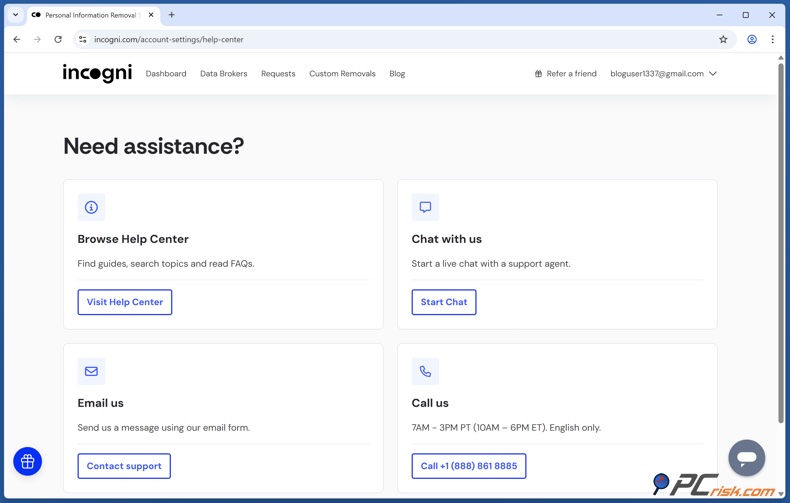Image resolution: width=790 pixels, height=503 pixels.
Task: Click Refer a friend link
Action: [x=565, y=74]
